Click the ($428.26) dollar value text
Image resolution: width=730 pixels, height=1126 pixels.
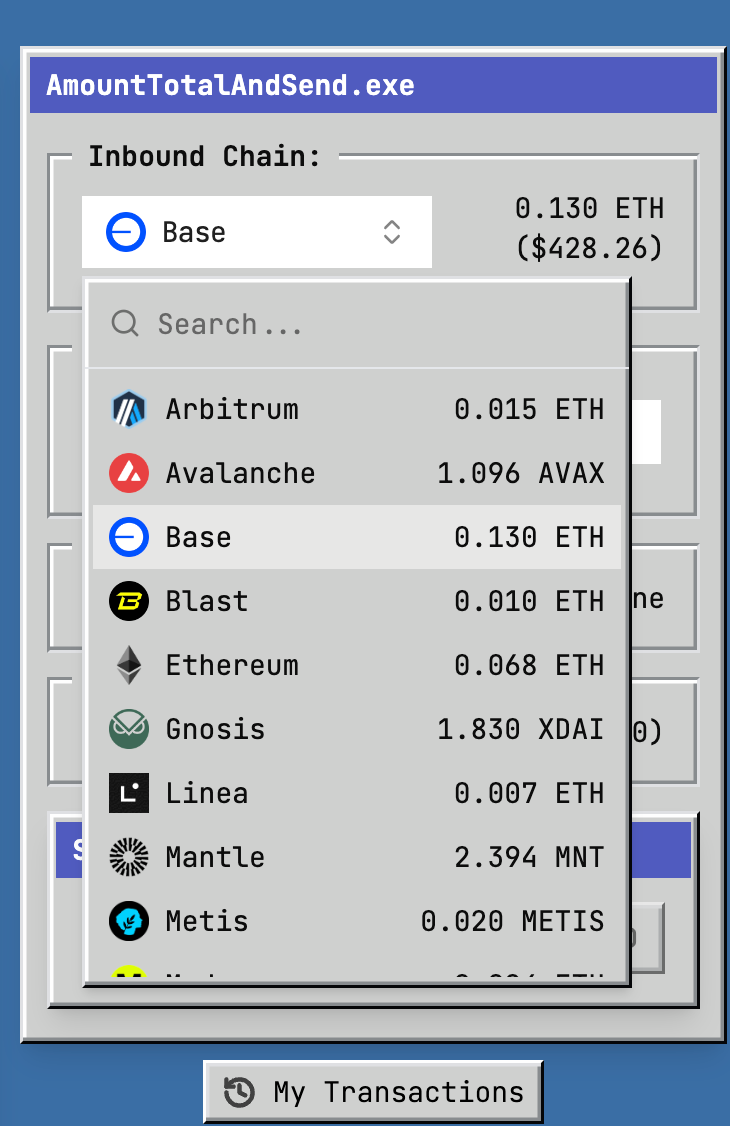(589, 248)
